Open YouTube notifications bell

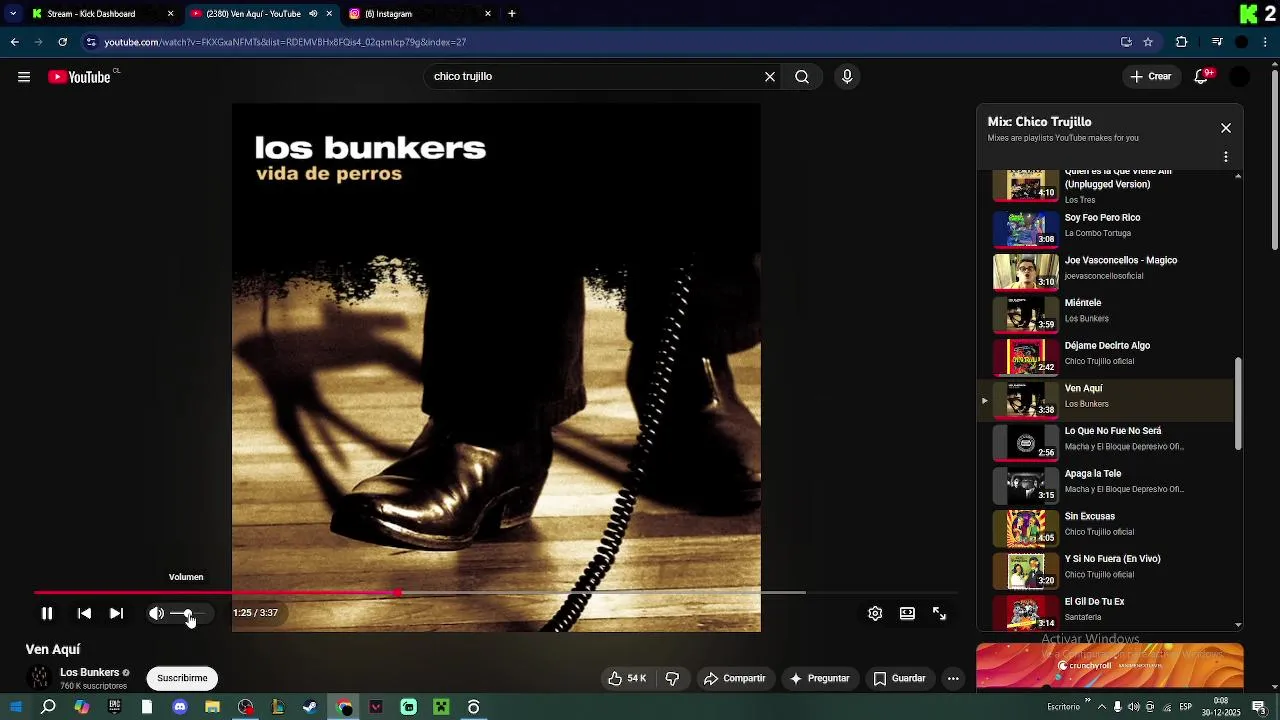point(1203,77)
